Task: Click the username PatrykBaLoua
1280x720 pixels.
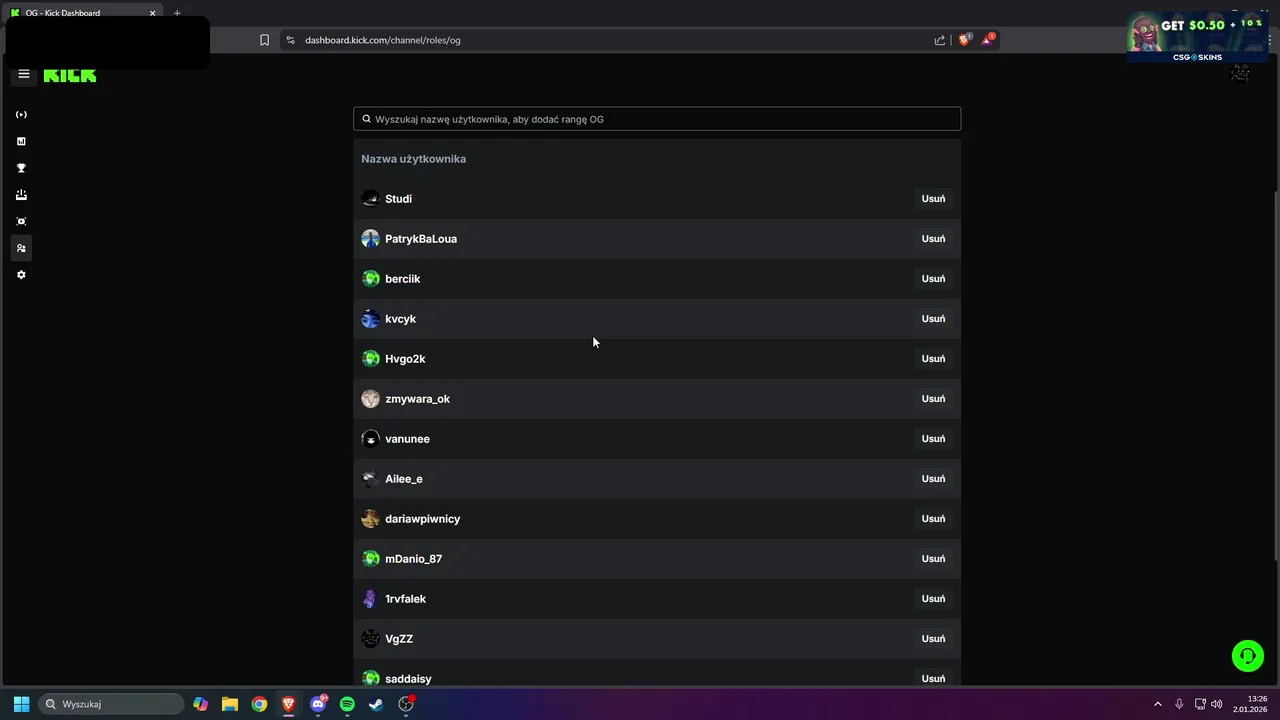Action: click(421, 239)
